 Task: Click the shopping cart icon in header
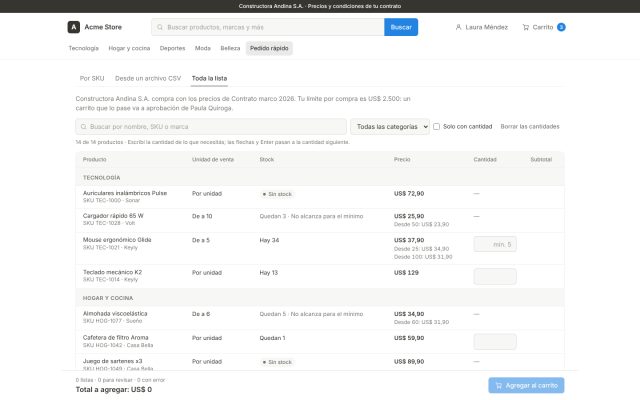(526, 27)
